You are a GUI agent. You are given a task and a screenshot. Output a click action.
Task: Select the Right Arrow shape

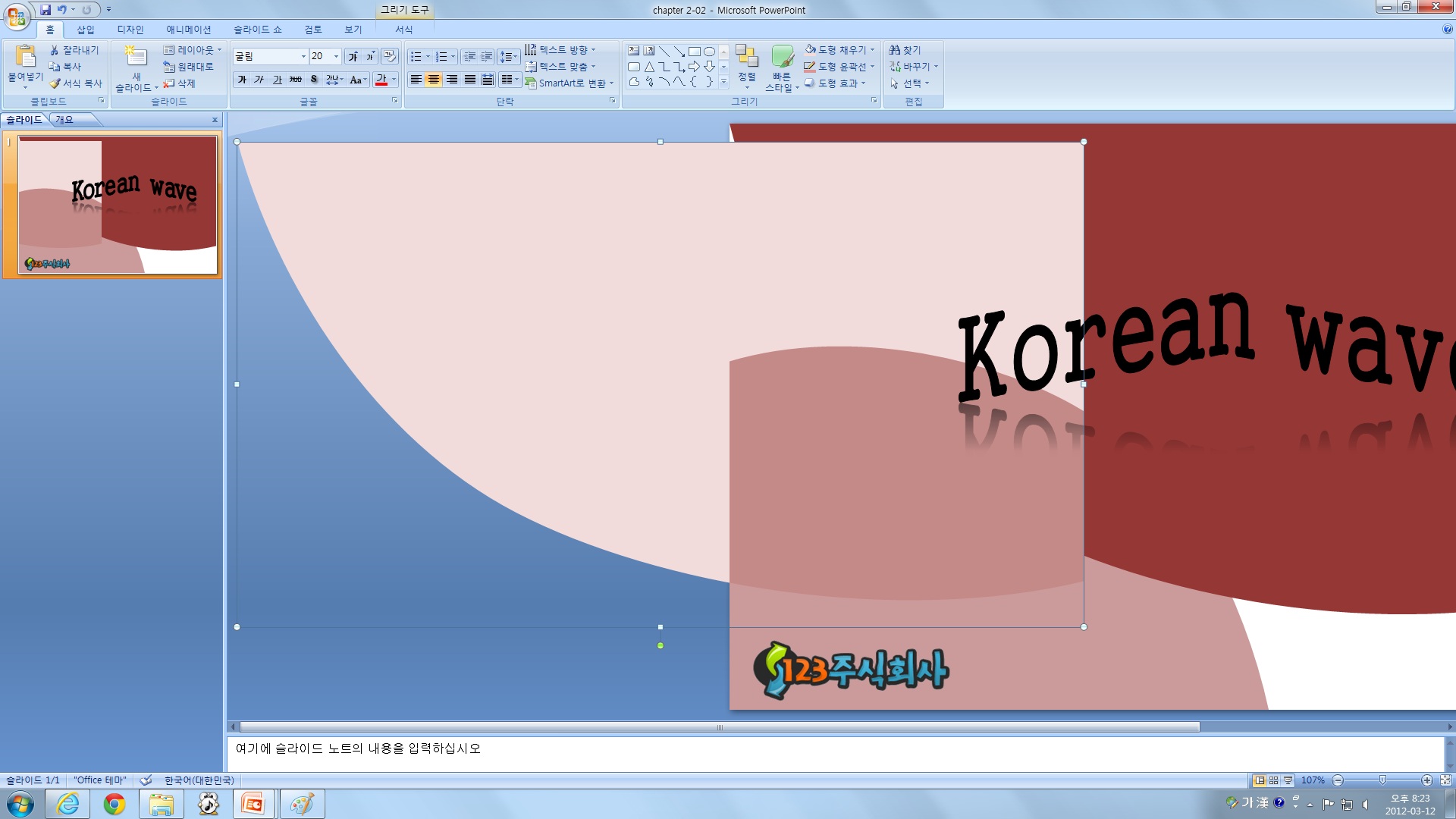click(x=695, y=67)
